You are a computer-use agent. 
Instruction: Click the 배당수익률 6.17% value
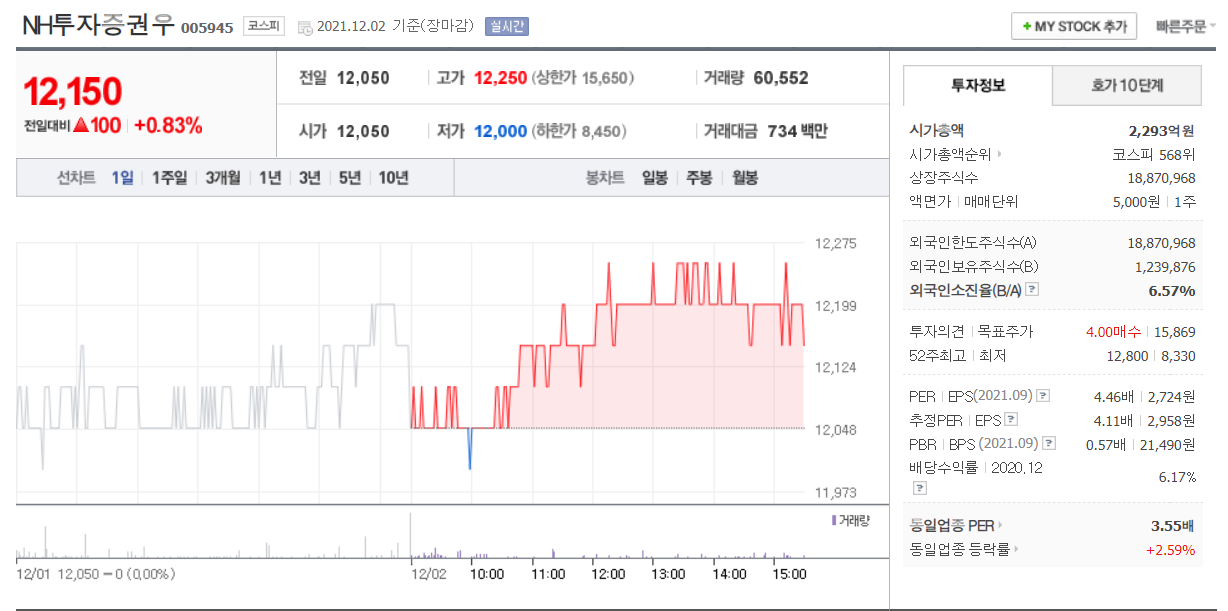(1177, 477)
